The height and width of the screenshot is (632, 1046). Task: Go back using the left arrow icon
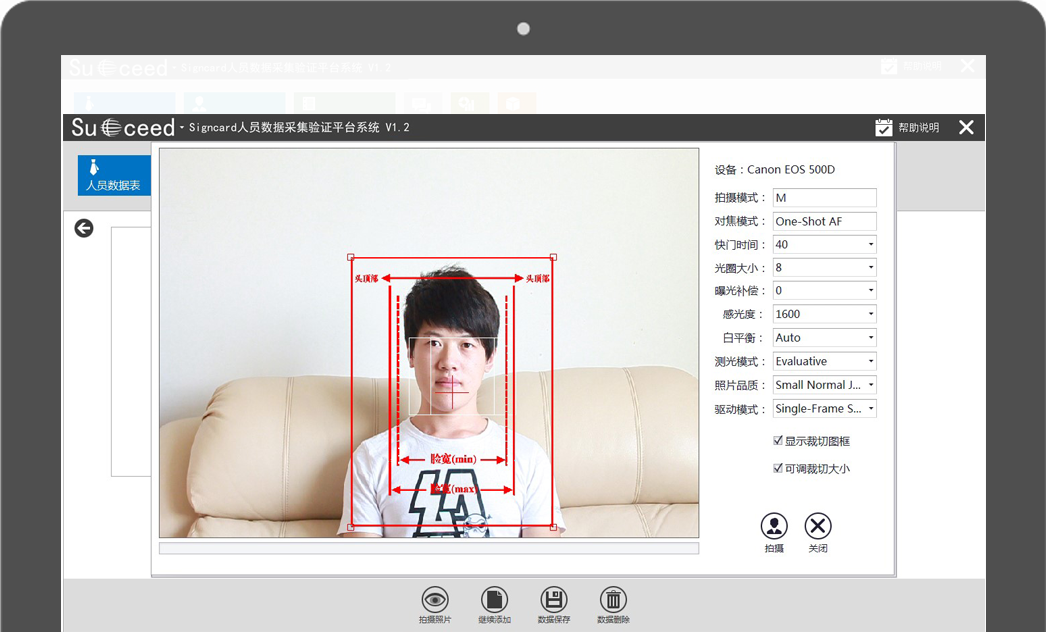click(x=84, y=228)
